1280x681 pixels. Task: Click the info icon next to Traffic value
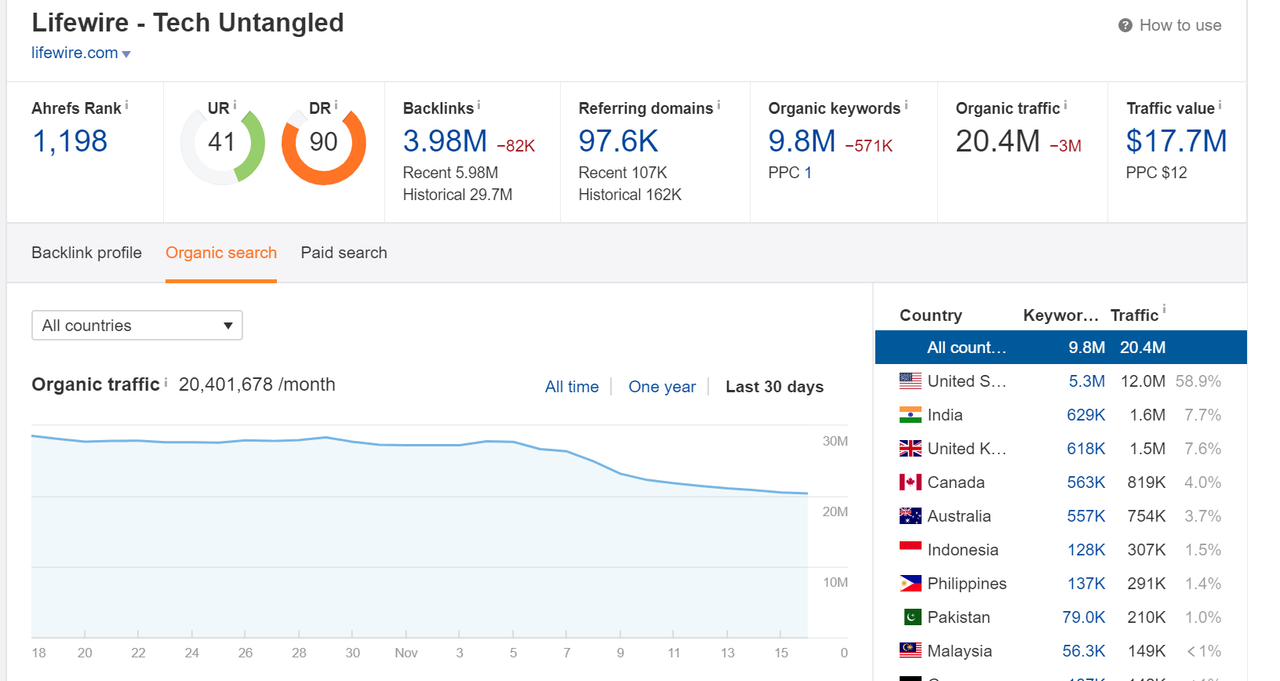point(1220,105)
